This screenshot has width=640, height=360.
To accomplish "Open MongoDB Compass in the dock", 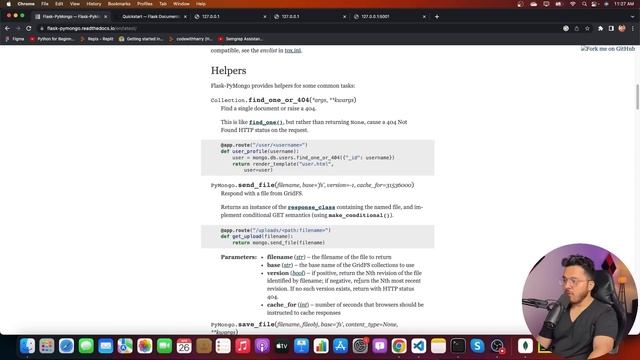I will (x=525, y=346).
